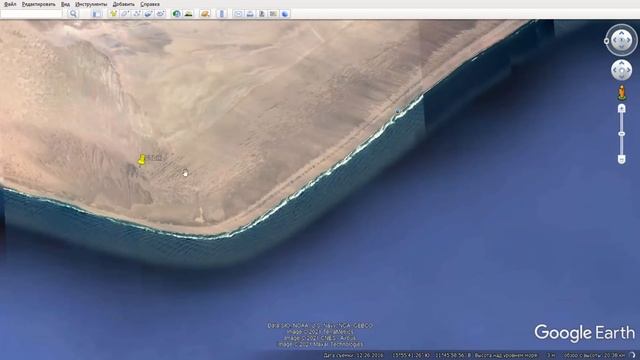Click the streaming progress indicator in status bar
The height and width of the screenshot is (360, 640).
tap(632, 356)
